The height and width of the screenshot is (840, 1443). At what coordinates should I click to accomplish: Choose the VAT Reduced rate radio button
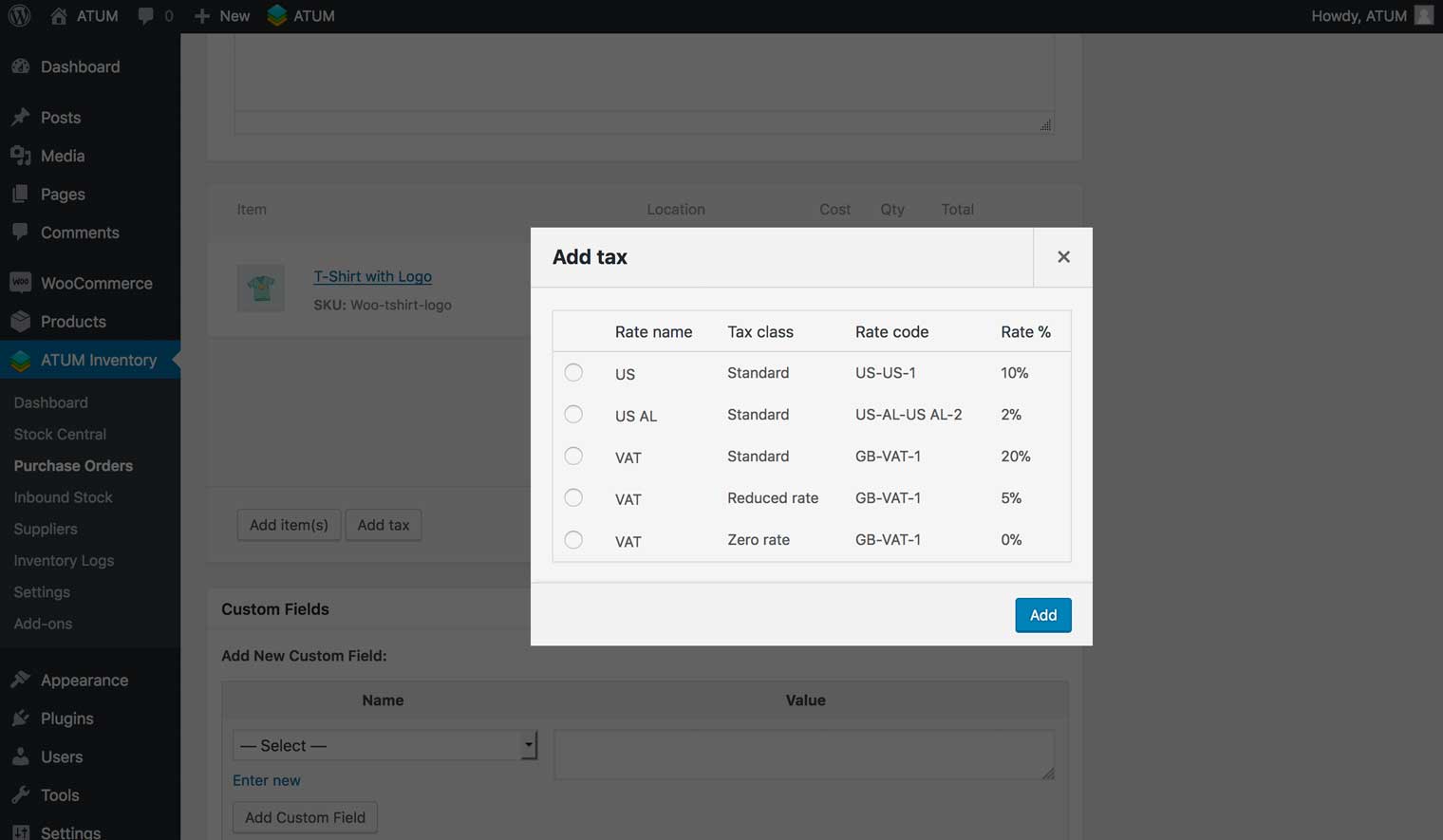coord(573,498)
